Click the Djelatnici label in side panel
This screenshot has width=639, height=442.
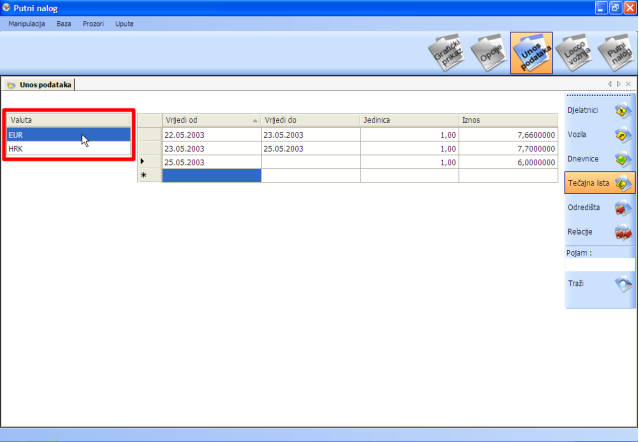pyautogui.click(x=582, y=110)
